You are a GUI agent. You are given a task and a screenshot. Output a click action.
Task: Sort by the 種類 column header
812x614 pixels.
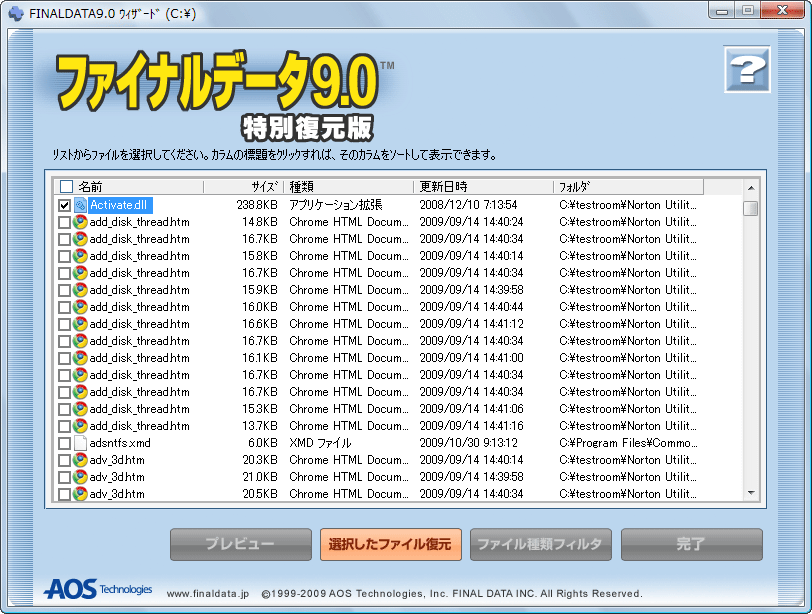[x=349, y=186]
